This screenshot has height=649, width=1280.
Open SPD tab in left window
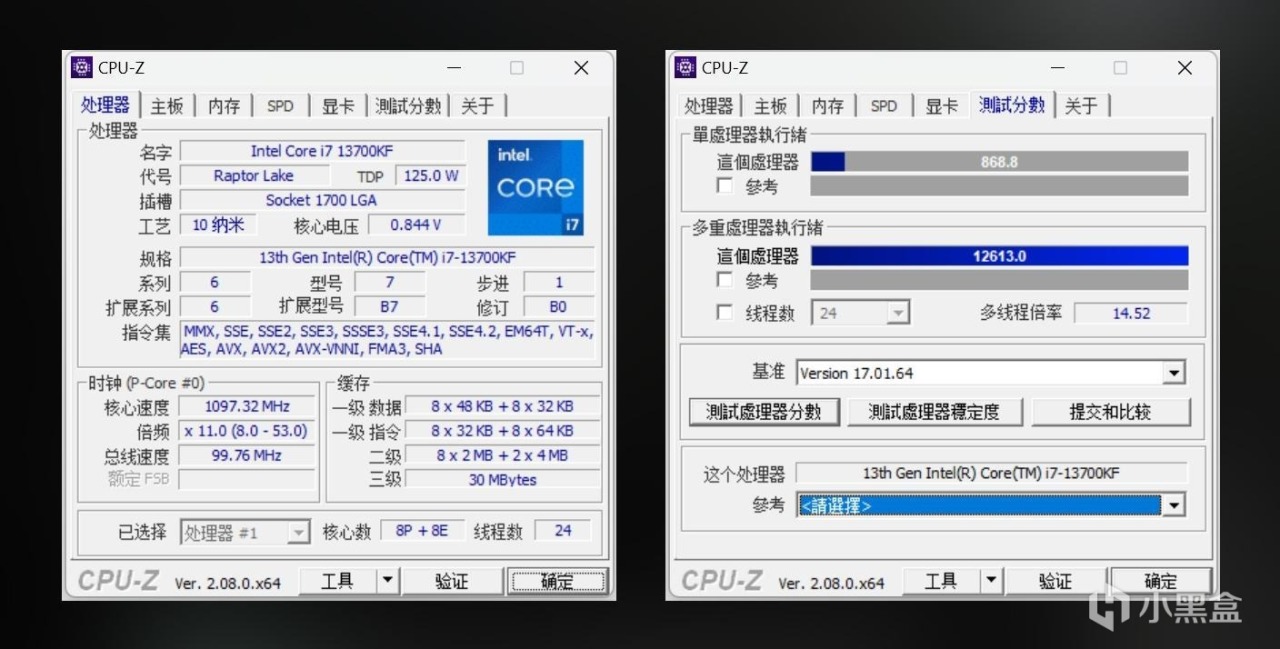[x=281, y=106]
